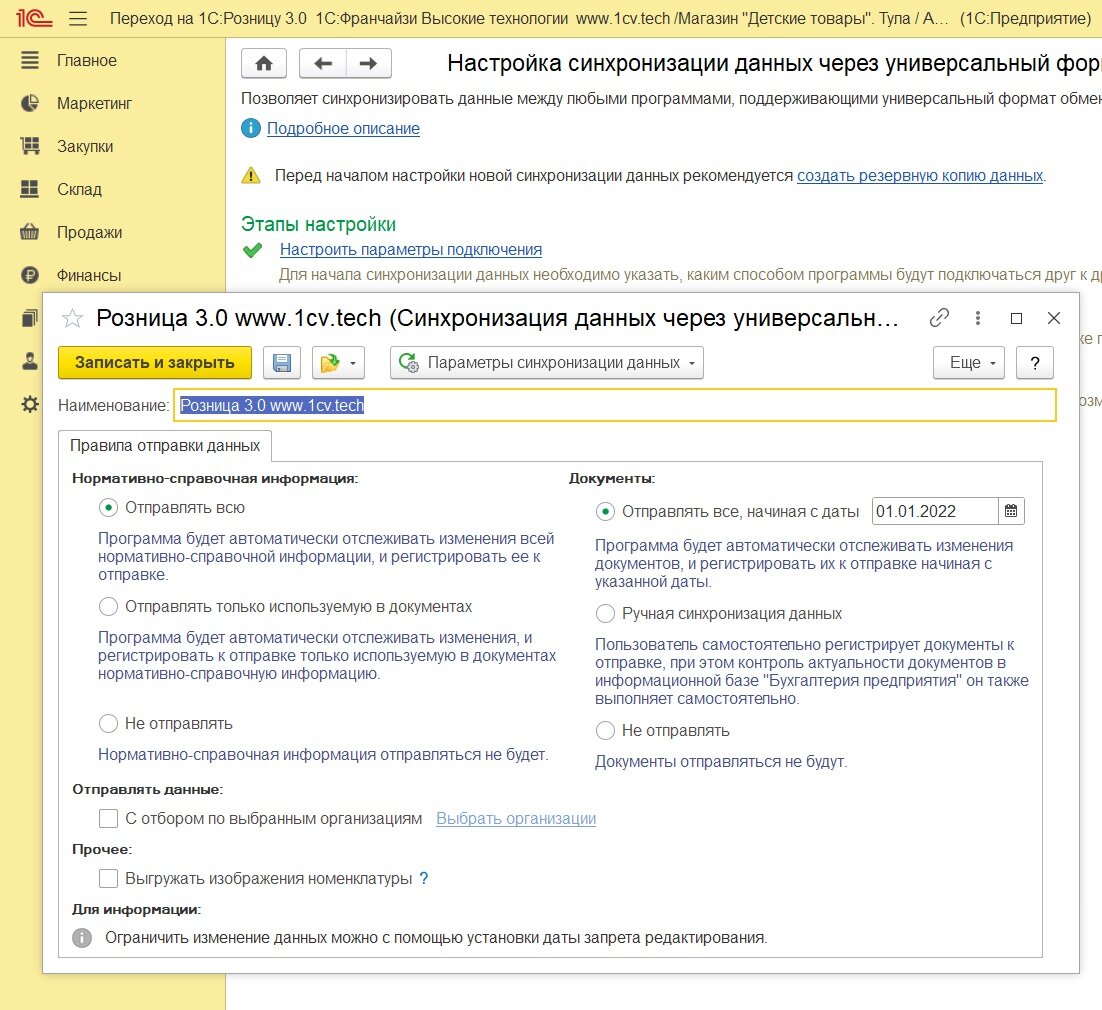Open help with the ? button
The width and height of the screenshot is (1102, 1010).
pyautogui.click(x=1035, y=363)
